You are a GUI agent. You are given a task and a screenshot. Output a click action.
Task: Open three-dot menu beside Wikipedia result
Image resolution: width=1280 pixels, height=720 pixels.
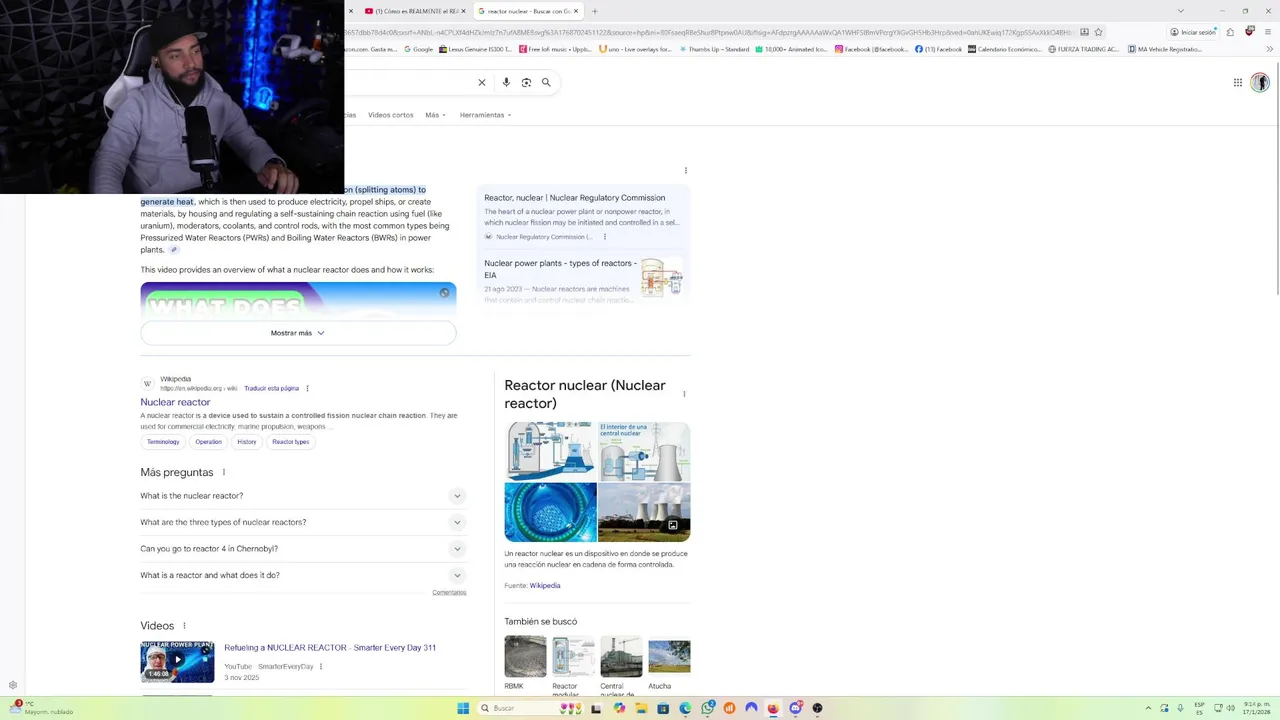coord(307,388)
